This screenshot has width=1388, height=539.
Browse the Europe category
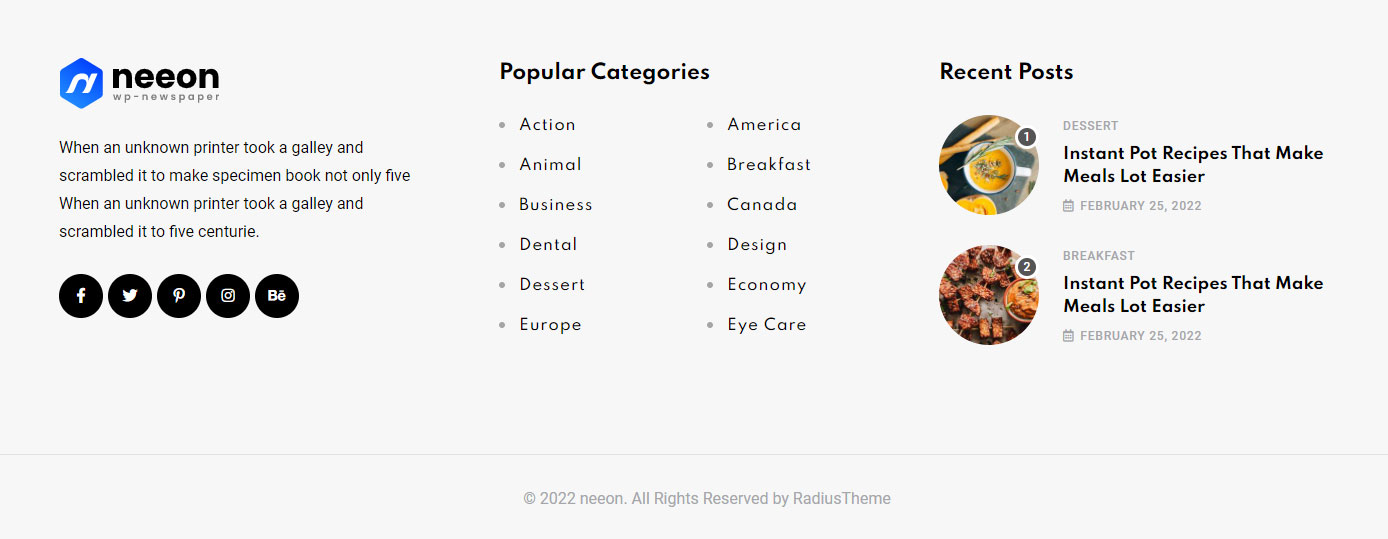[x=550, y=325]
